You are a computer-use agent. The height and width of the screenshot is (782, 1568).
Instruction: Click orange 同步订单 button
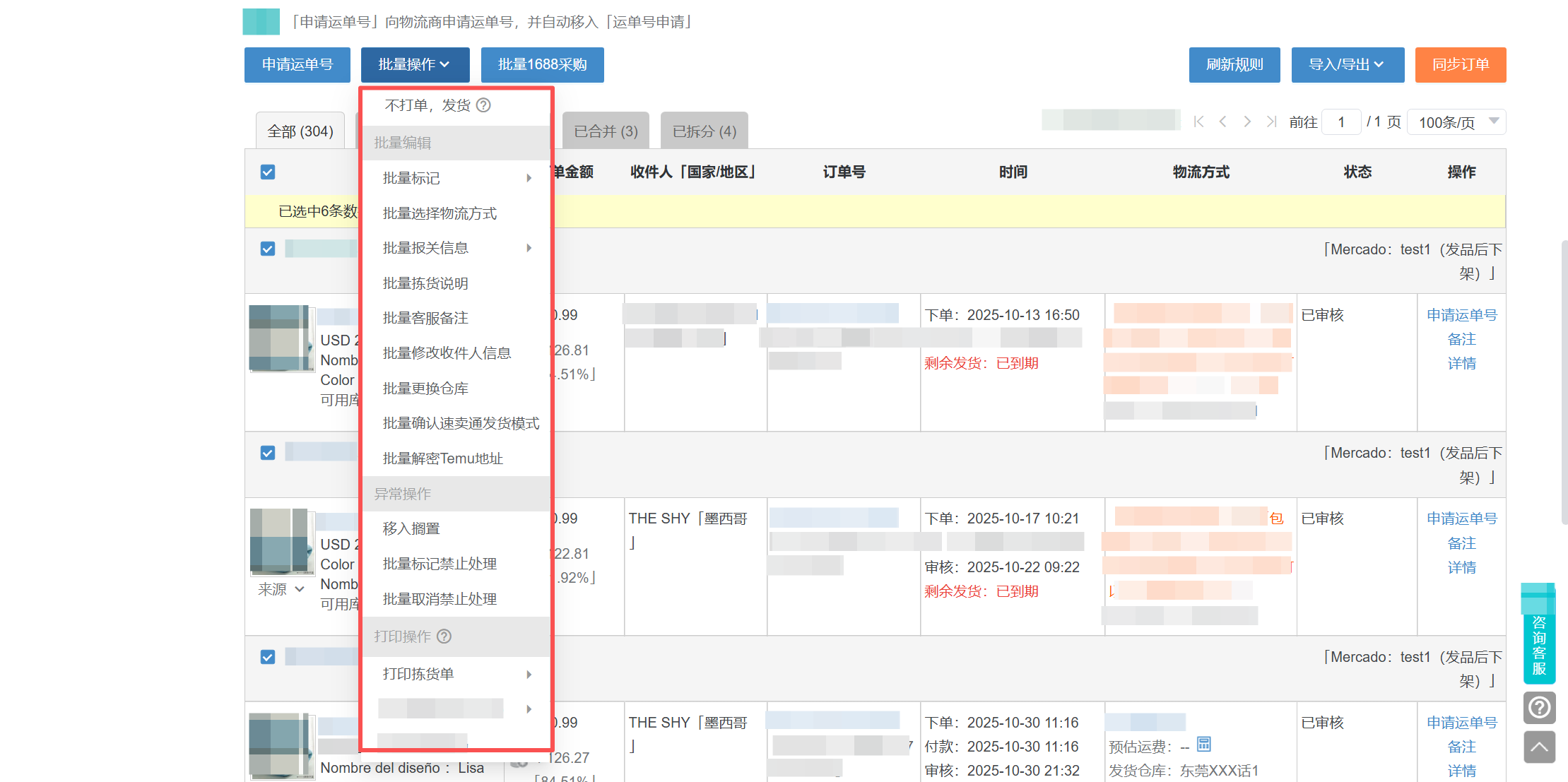pos(1460,65)
